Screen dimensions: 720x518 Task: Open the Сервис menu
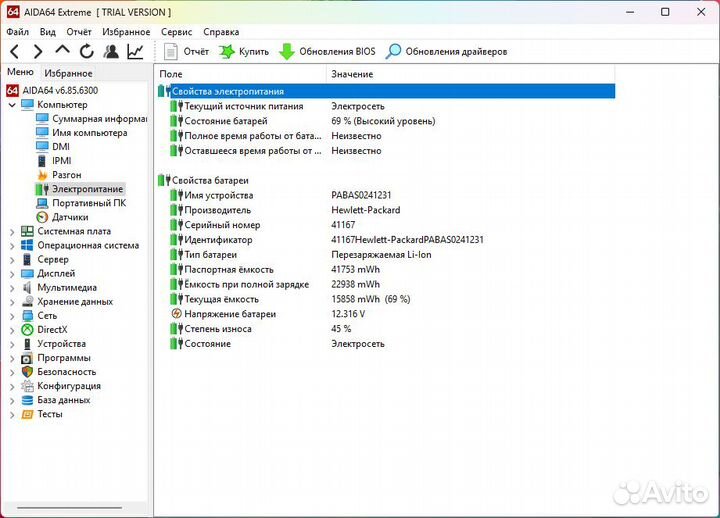pyautogui.click(x=177, y=32)
